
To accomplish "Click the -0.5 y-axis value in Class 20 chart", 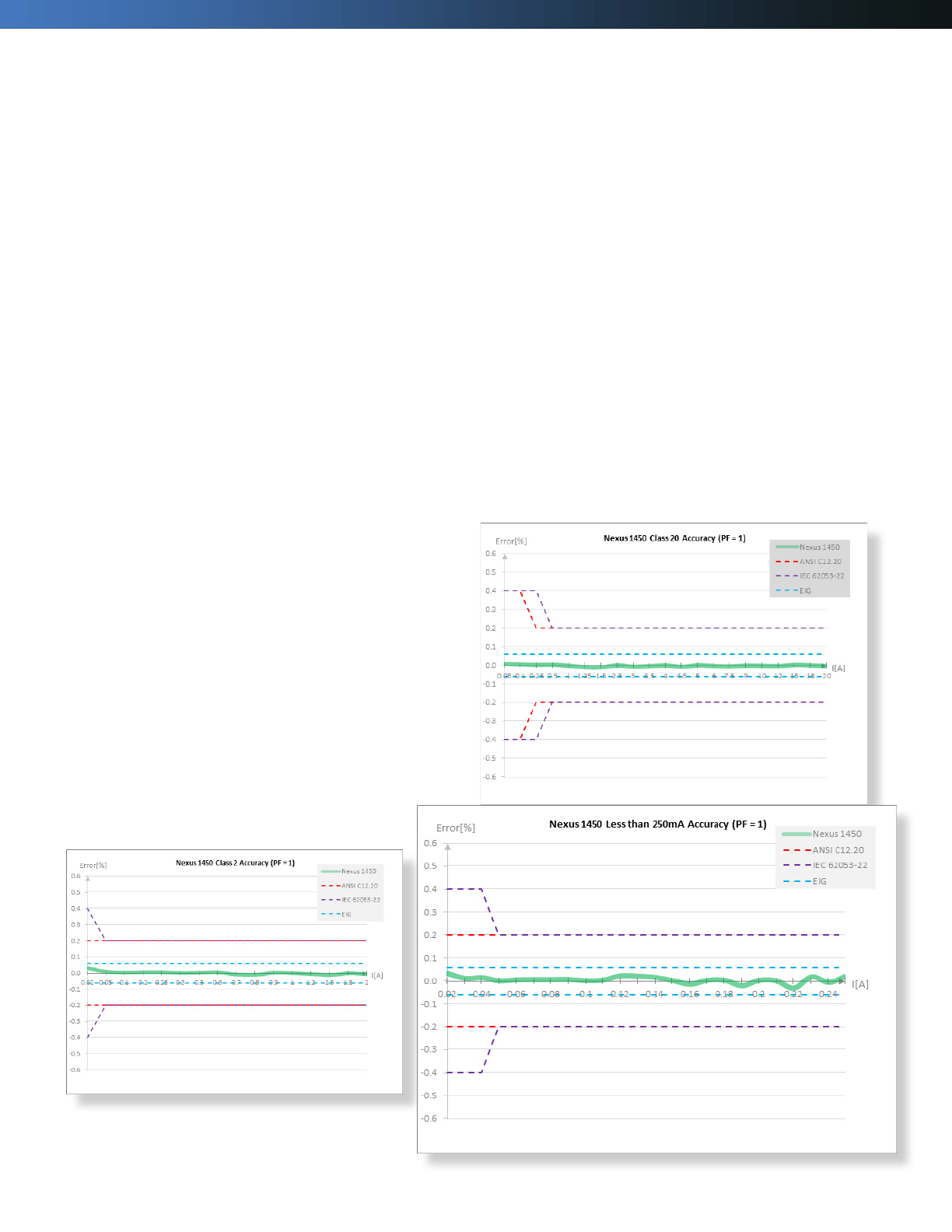I will click(489, 758).
